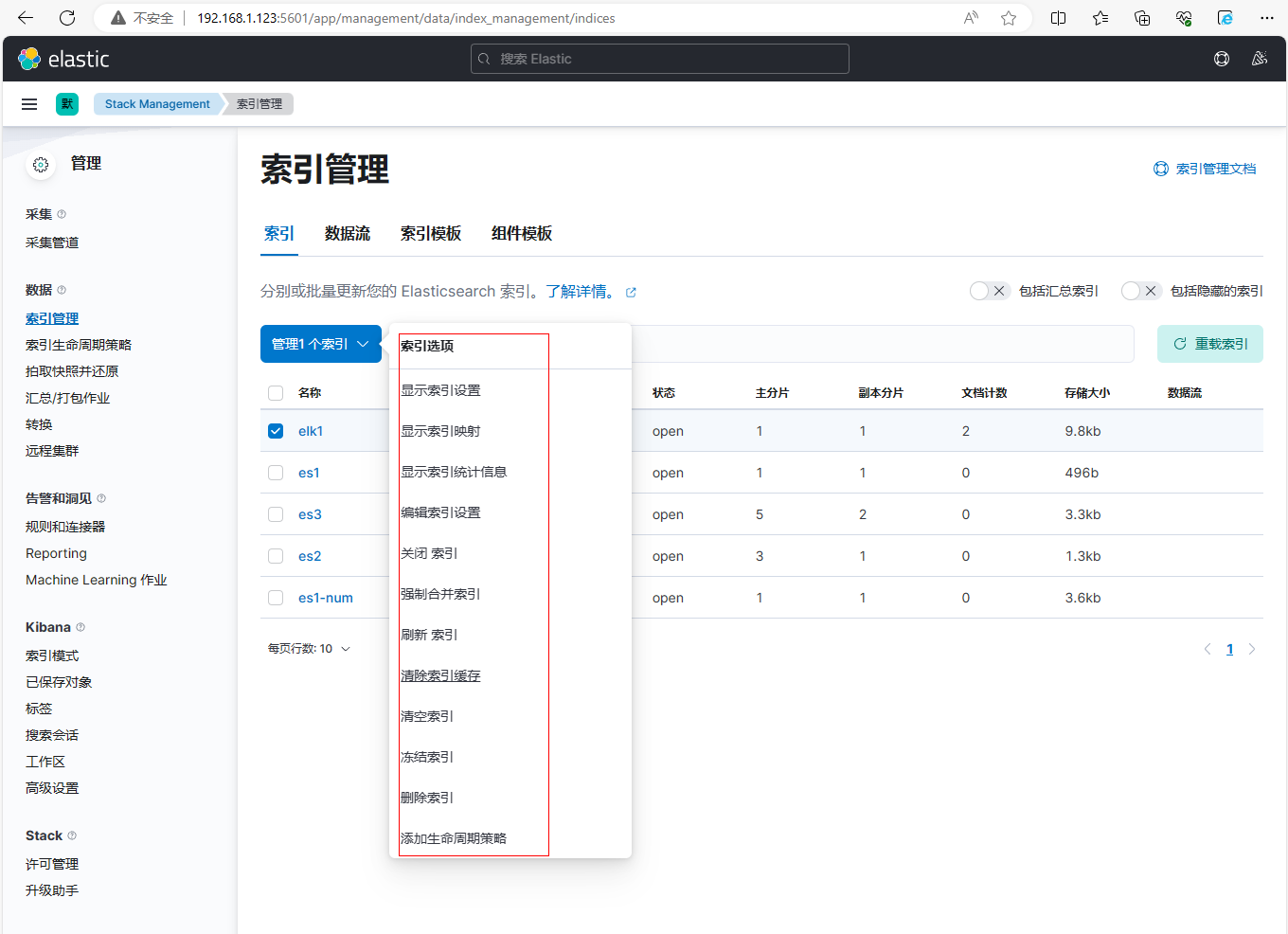Go to next page chevron in pagination
The width and height of the screenshot is (1288, 934).
click(x=1252, y=649)
